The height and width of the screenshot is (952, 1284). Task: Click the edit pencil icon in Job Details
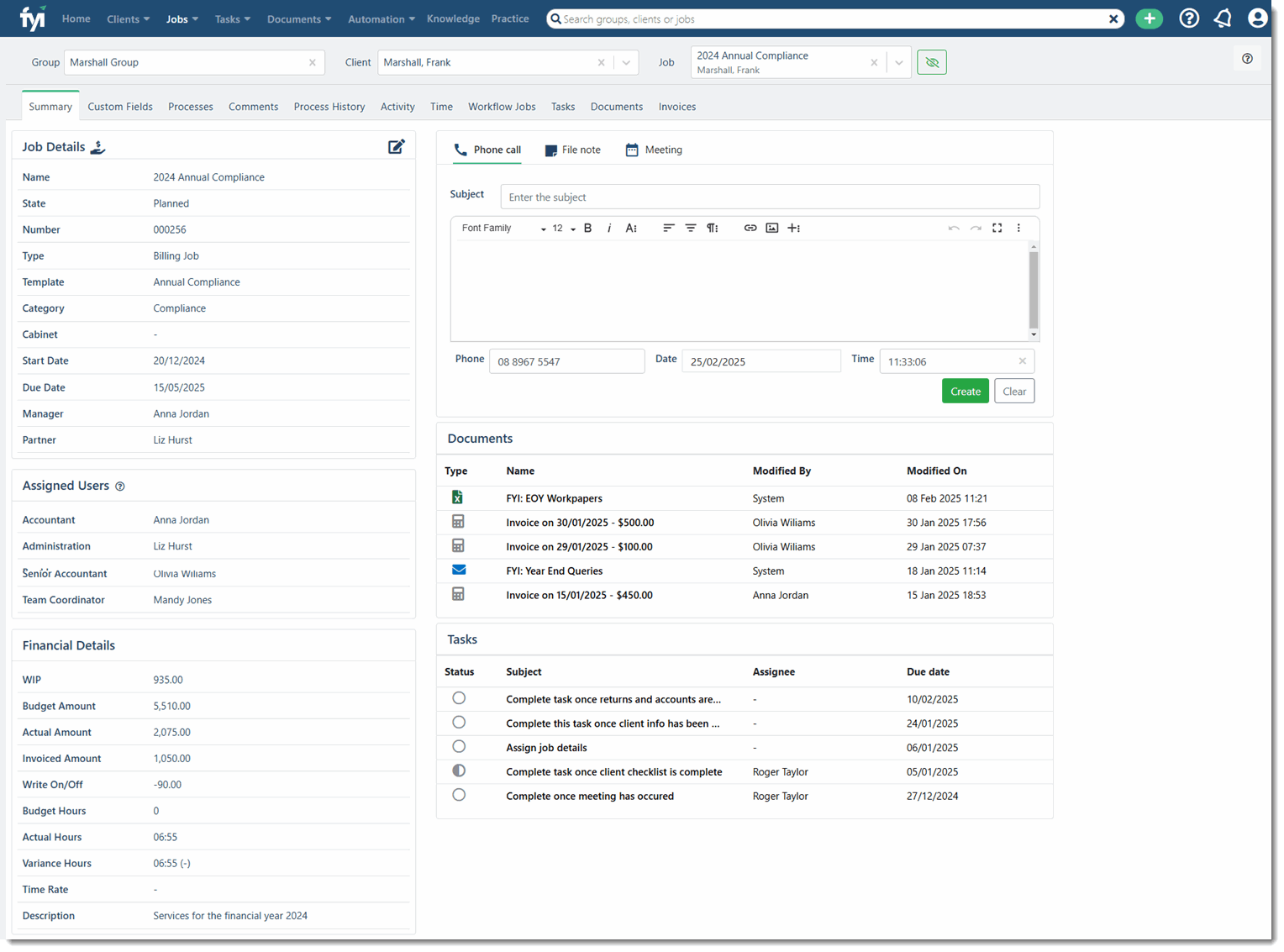[x=397, y=146]
